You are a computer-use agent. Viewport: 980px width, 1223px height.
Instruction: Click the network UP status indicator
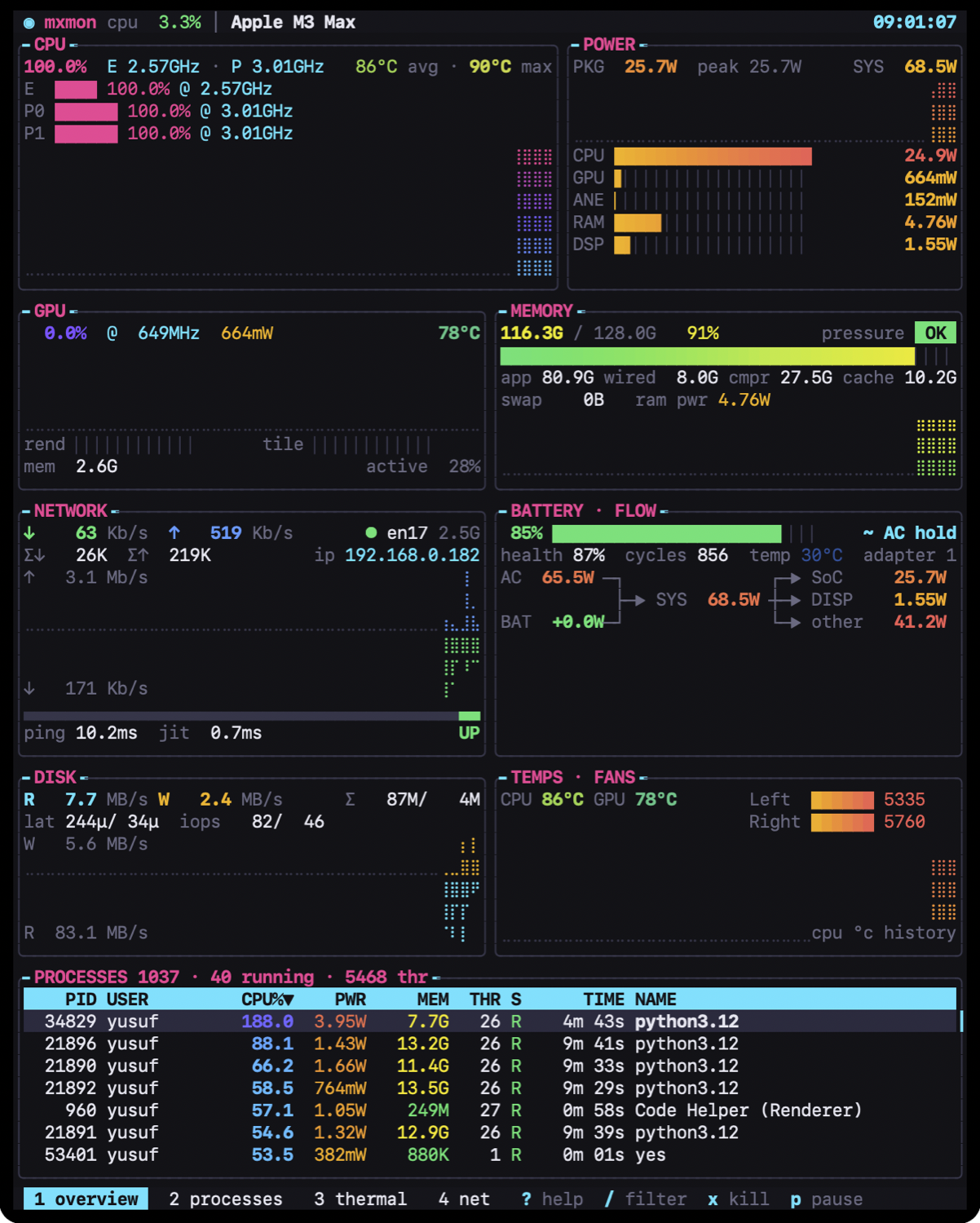coord(470,732)
